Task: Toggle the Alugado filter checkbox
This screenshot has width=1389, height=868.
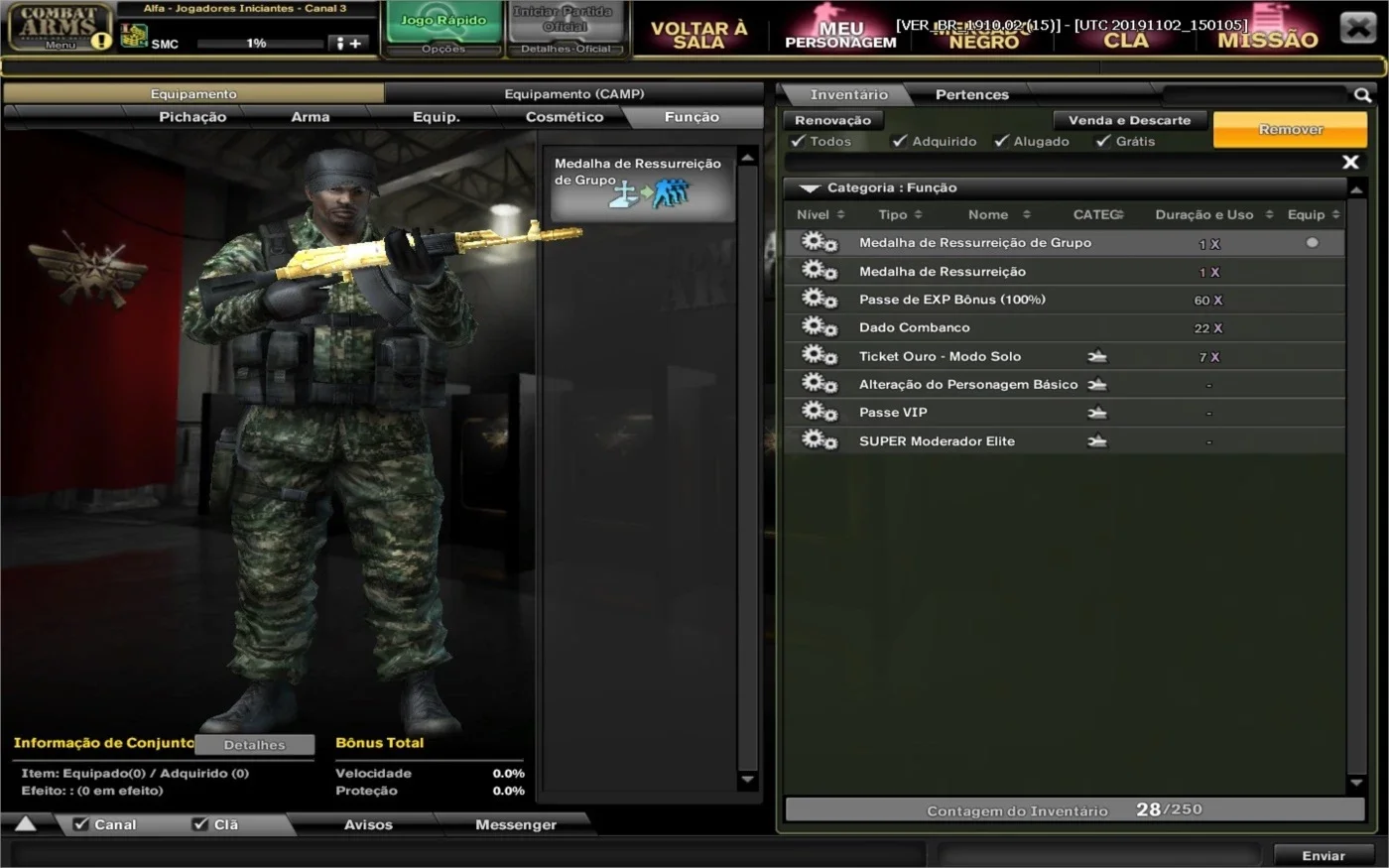Action: click(1001, 141)
